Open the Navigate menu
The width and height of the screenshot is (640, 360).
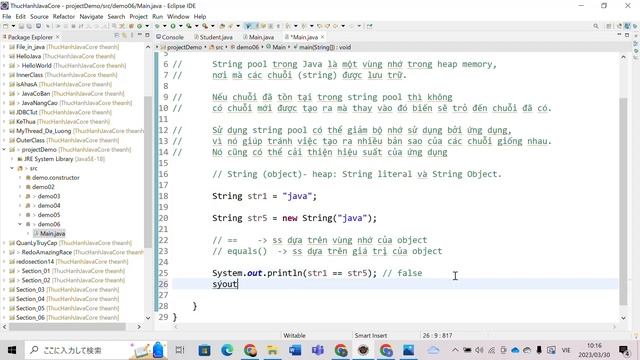(x=91, y=16)
